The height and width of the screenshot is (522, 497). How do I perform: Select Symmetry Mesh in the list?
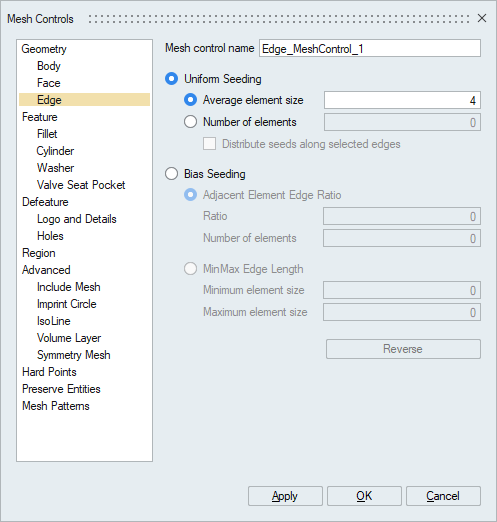coord(74,355)
